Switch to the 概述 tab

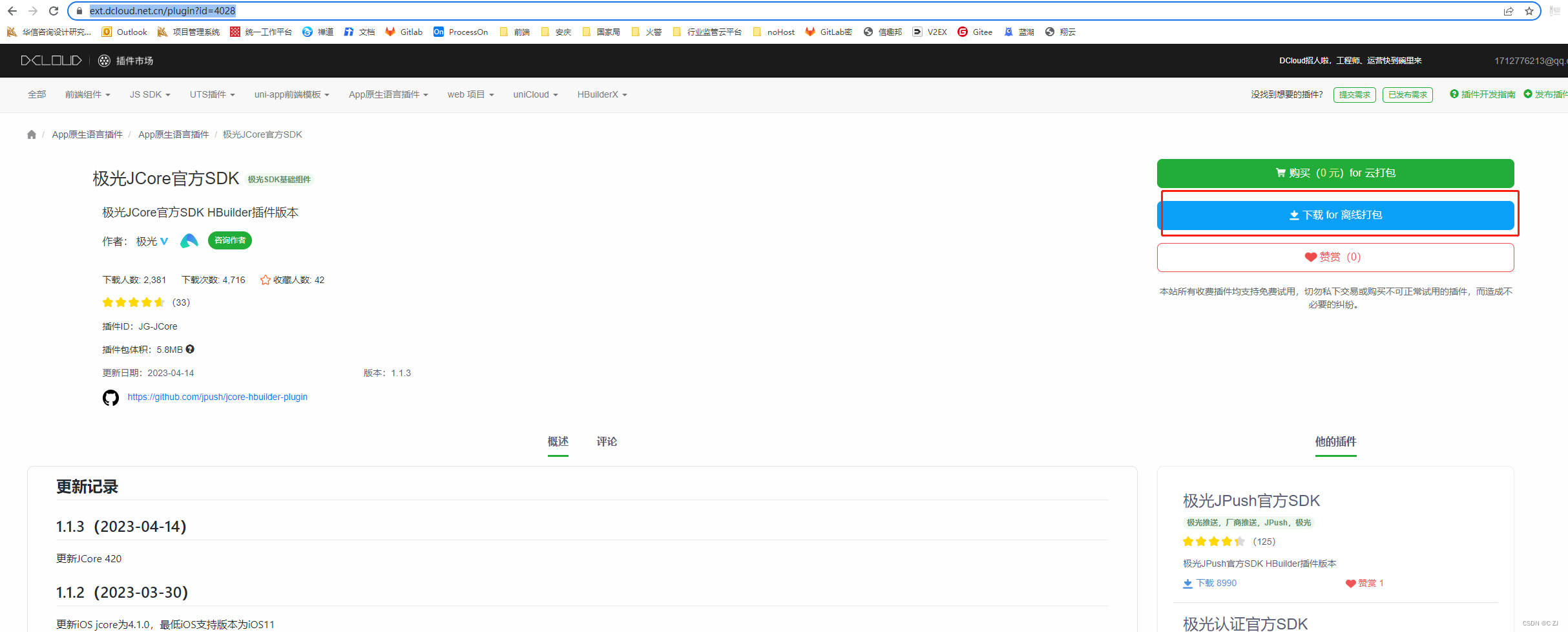click(558, 441)
